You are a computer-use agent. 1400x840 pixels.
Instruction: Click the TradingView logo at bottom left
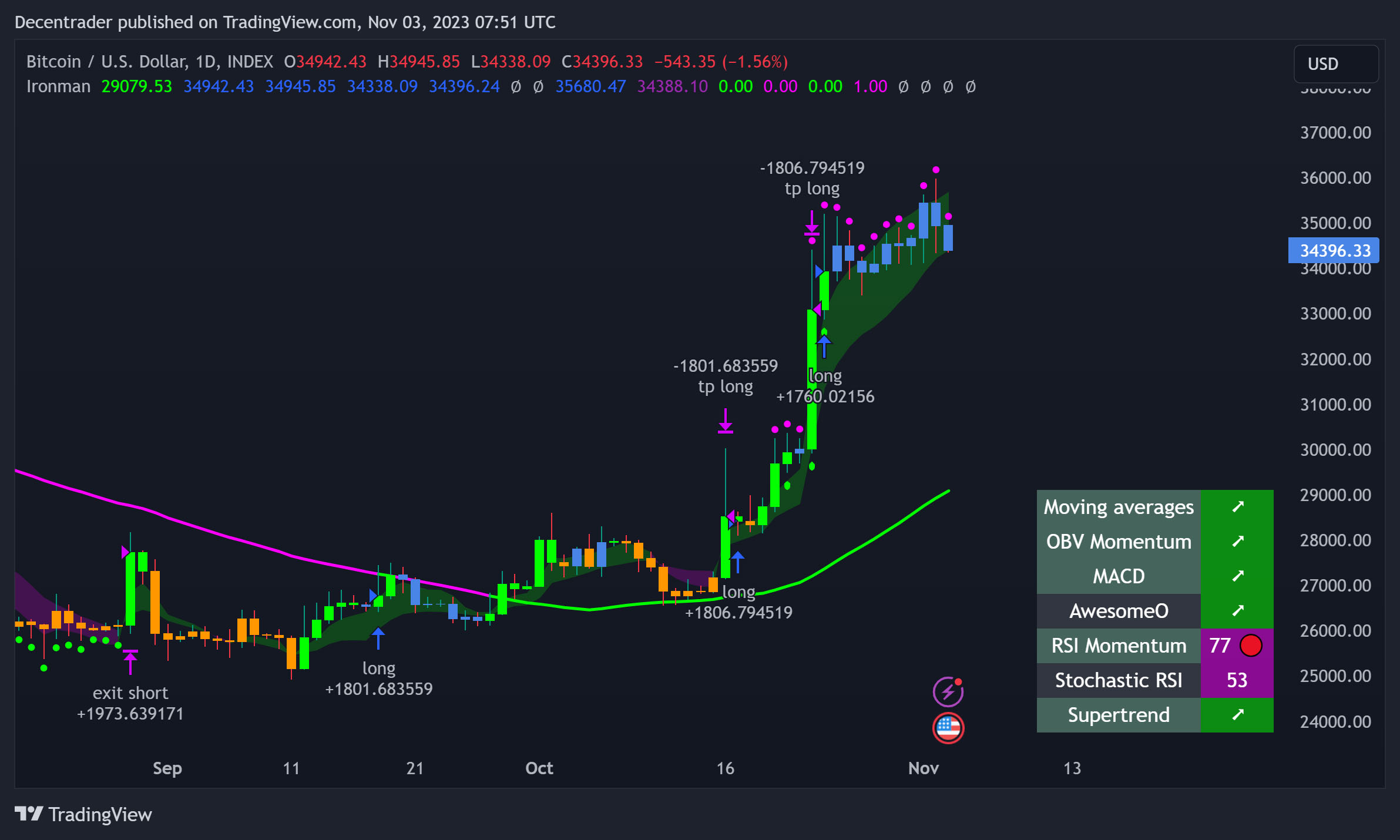pyautogui.click(x=83, y=814)
